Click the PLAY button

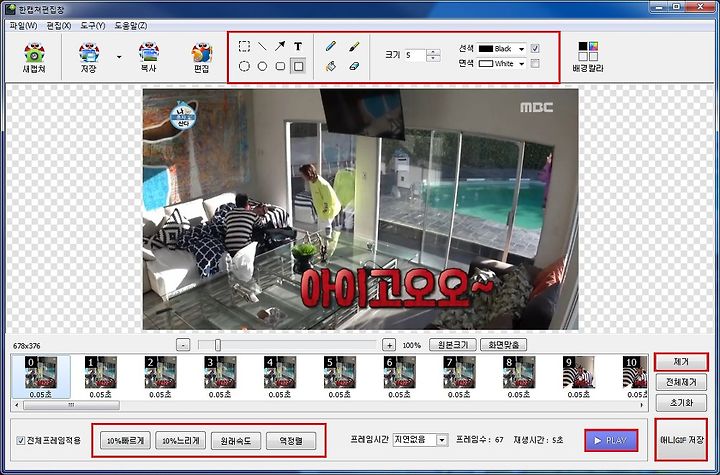611,441
